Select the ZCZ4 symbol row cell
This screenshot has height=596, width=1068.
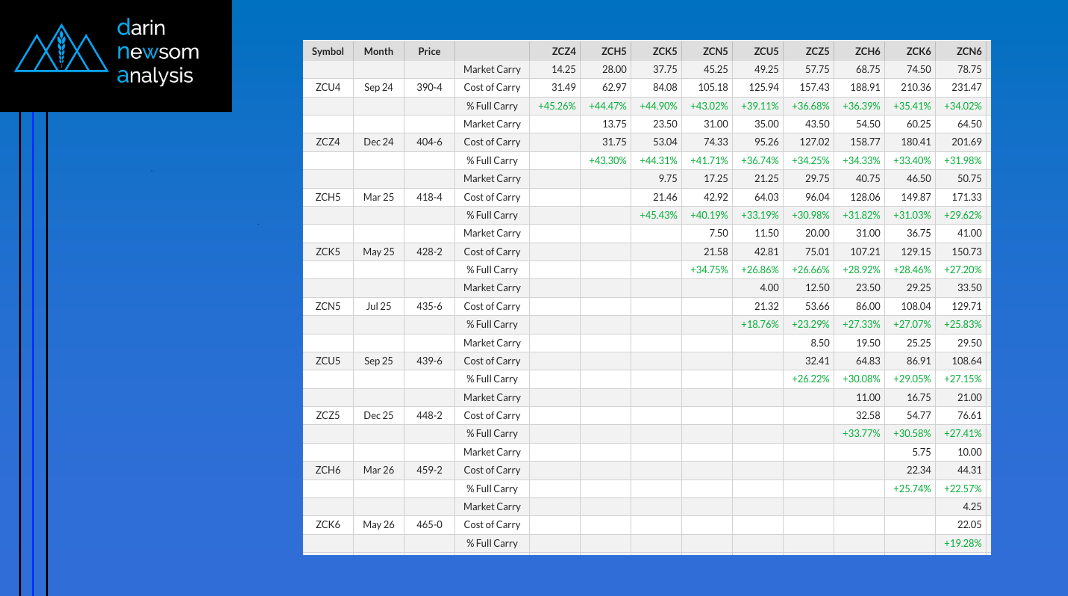327,142
